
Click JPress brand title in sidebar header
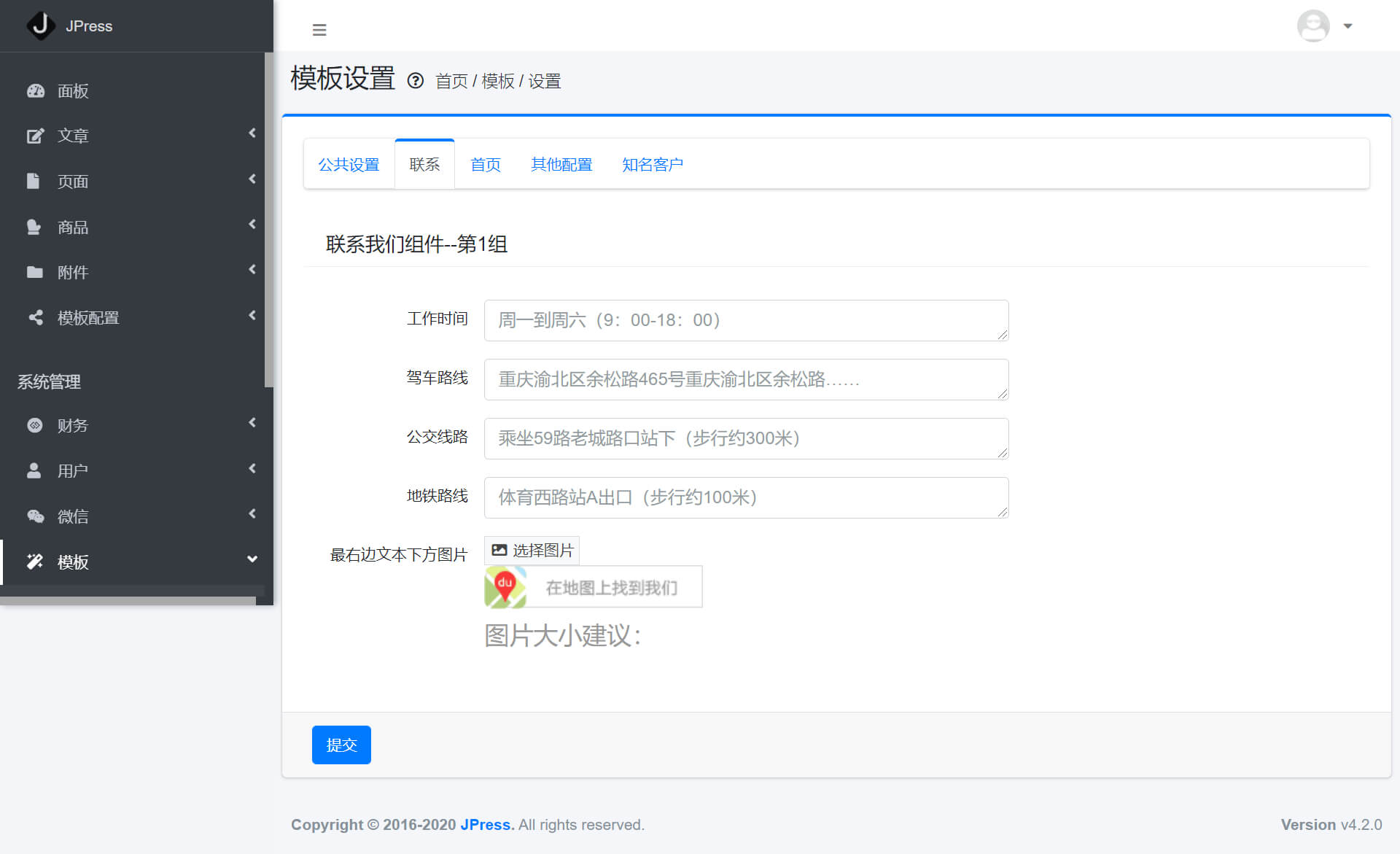coord(89,26)
